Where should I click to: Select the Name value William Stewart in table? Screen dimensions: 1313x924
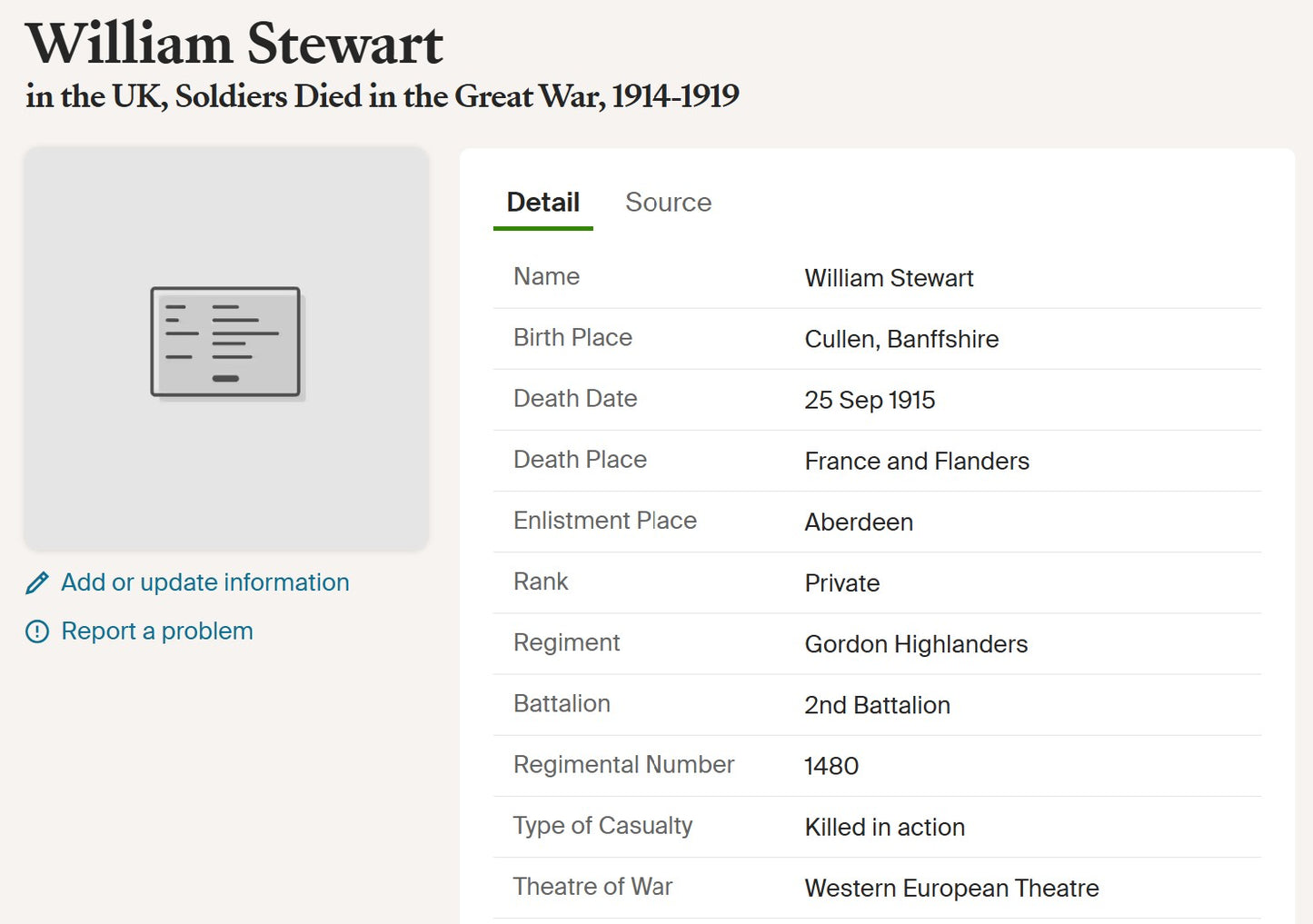(x=888, y=278)
